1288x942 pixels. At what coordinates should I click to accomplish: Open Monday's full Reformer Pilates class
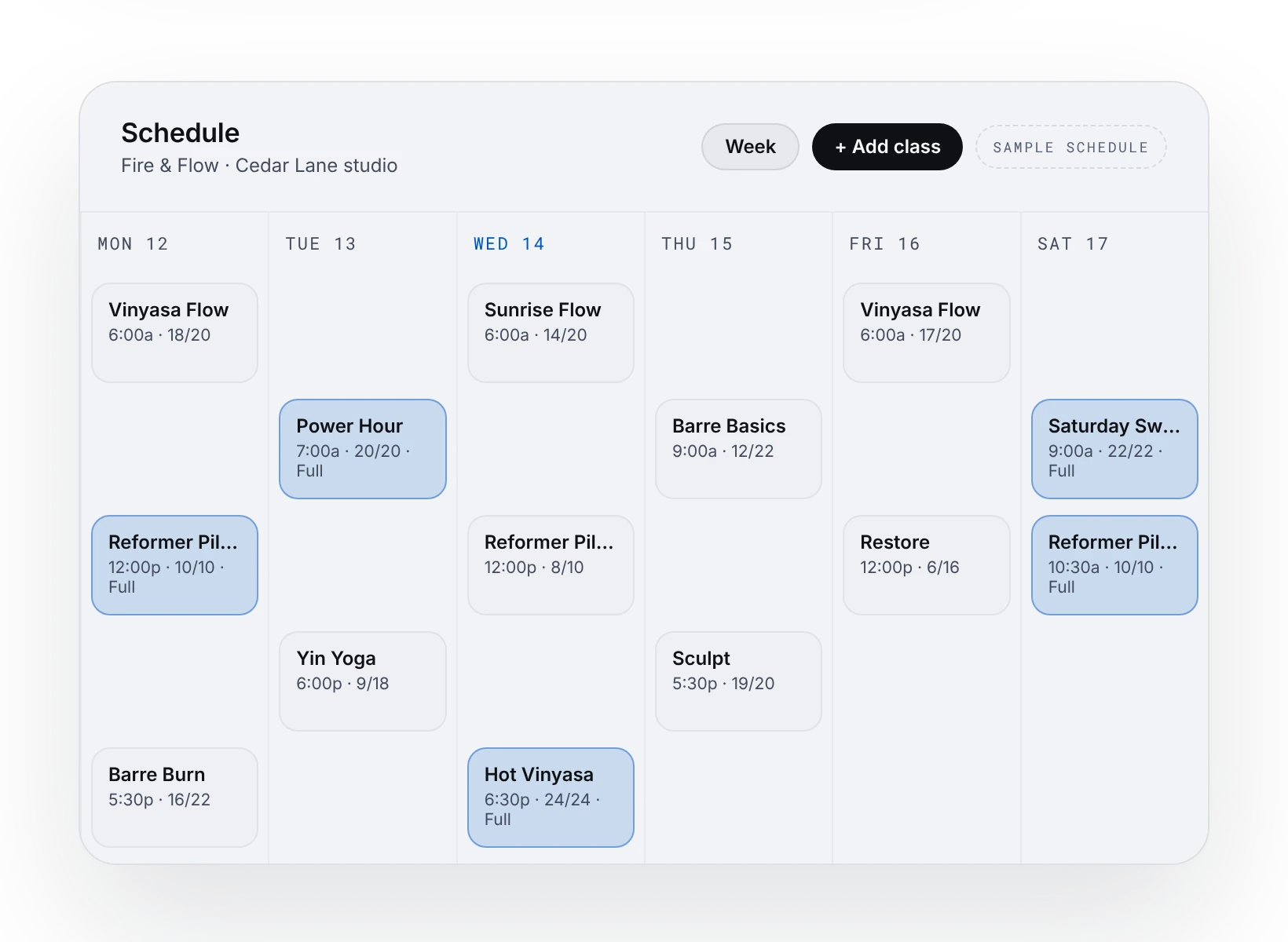coord(174,565)
